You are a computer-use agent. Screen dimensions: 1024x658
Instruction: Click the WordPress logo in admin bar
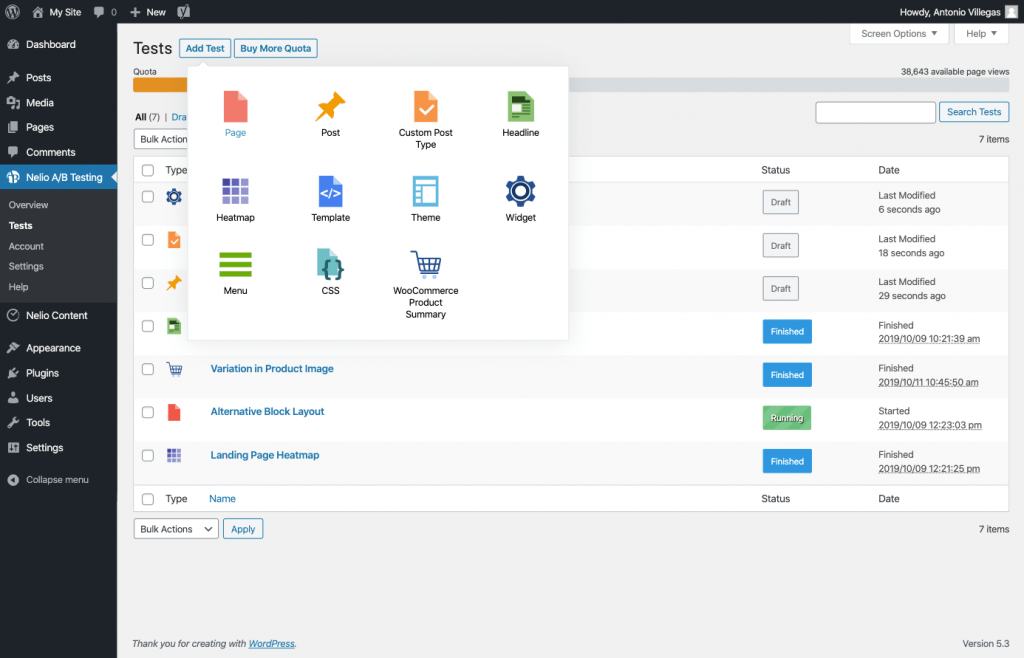(x=12, y=12)
